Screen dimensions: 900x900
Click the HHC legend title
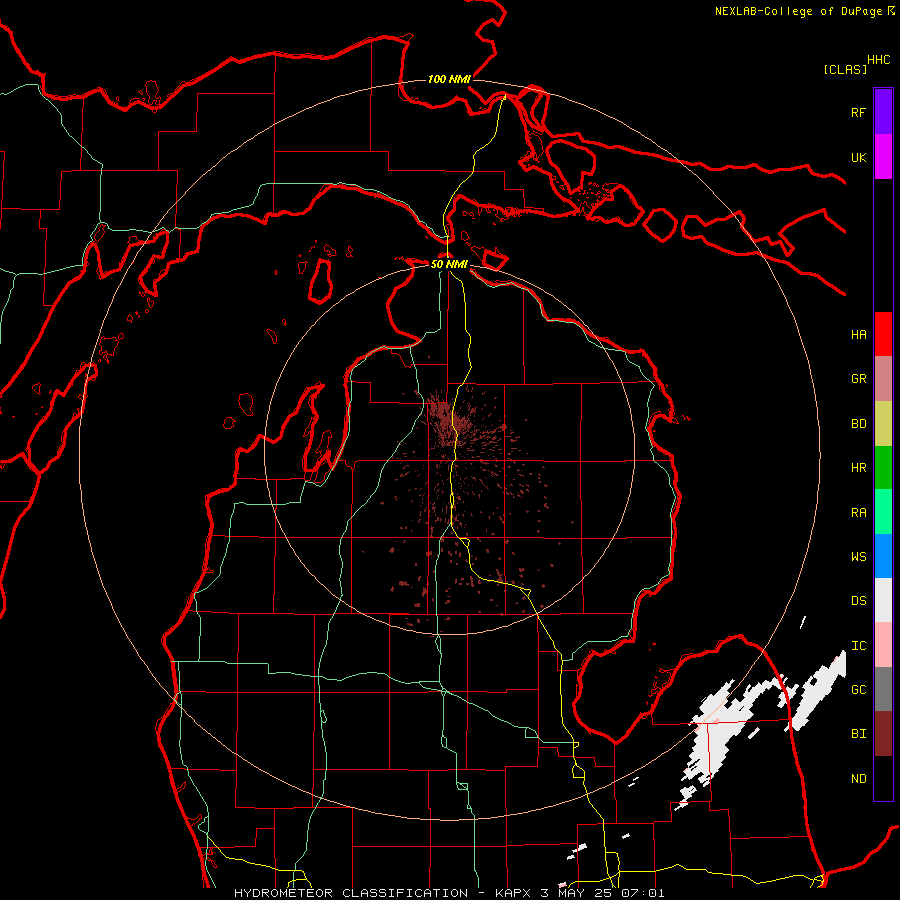[x=878, y=60]
